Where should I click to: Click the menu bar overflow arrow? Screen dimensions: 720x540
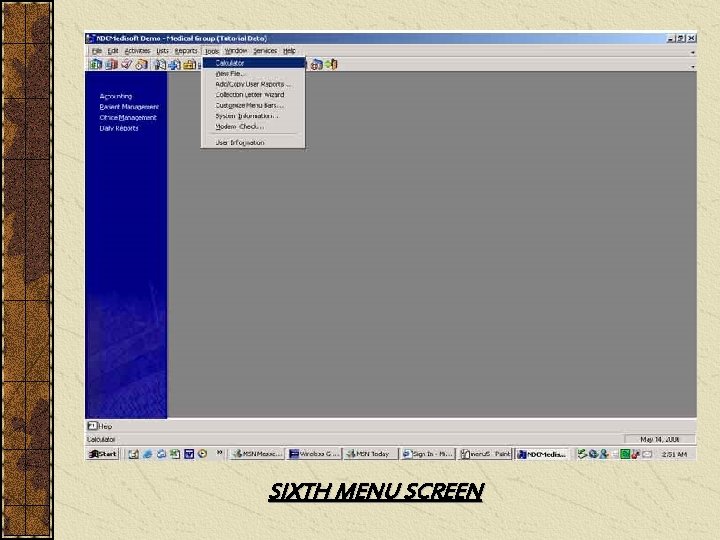pos(692,52)
